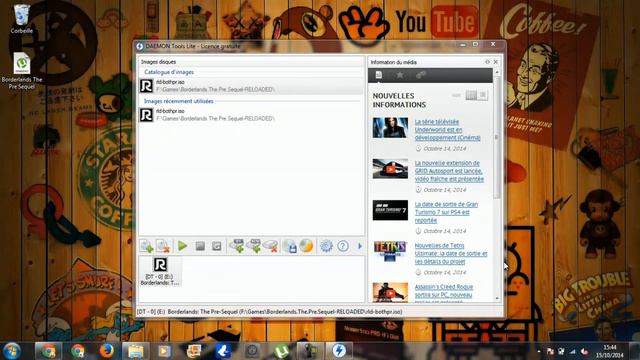Image resolution: width=640 pixels, height=360 pixels.
Task: Click the Images récemment utilisées group header
Action: coord(179,101)
